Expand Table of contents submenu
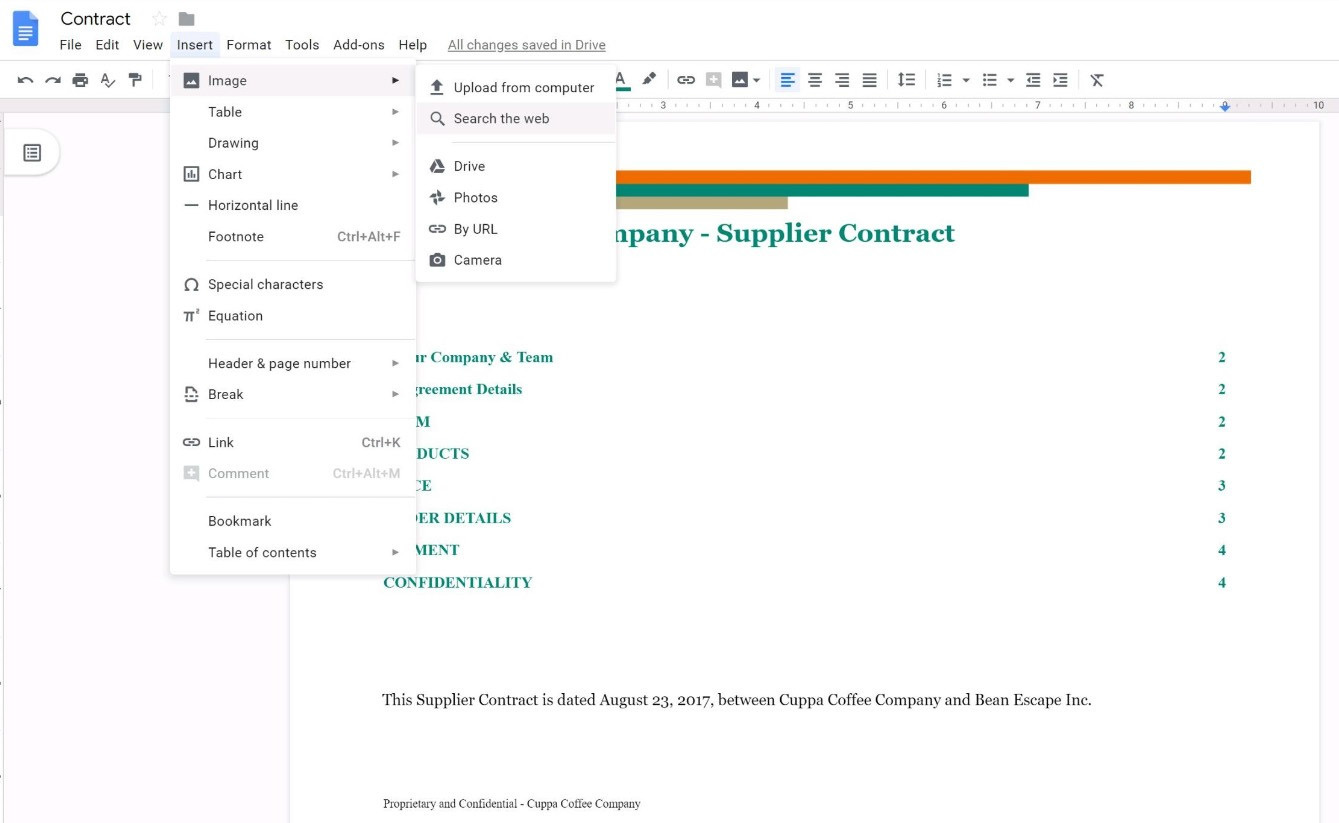This screenshot has height=823, width=1339. tap(293, 552)
